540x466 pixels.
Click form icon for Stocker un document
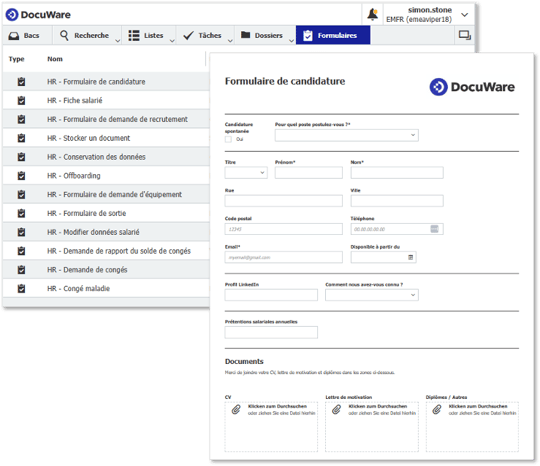click(21, 138)
